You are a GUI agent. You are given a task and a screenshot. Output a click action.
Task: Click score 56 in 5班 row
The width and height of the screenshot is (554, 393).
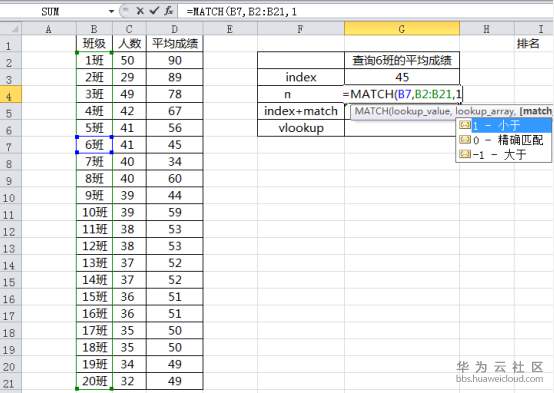(175, 128)
